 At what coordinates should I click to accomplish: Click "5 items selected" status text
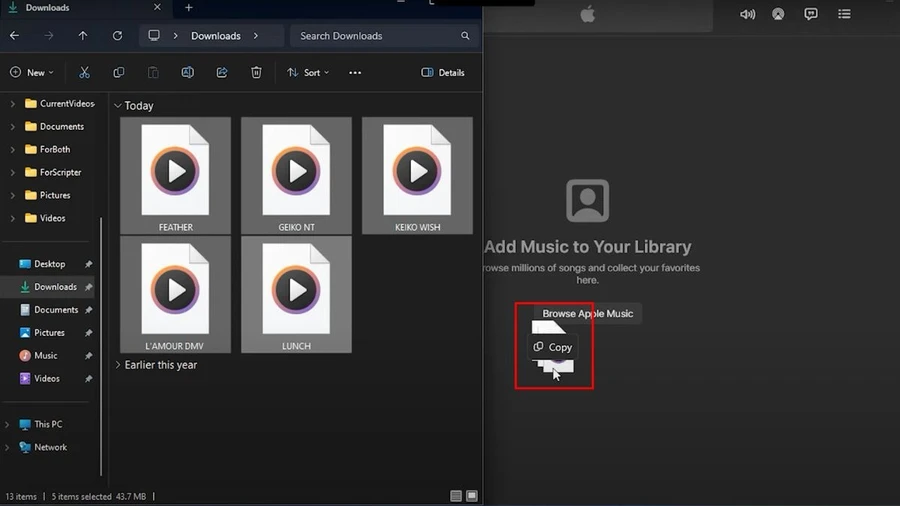pos(81,496)
